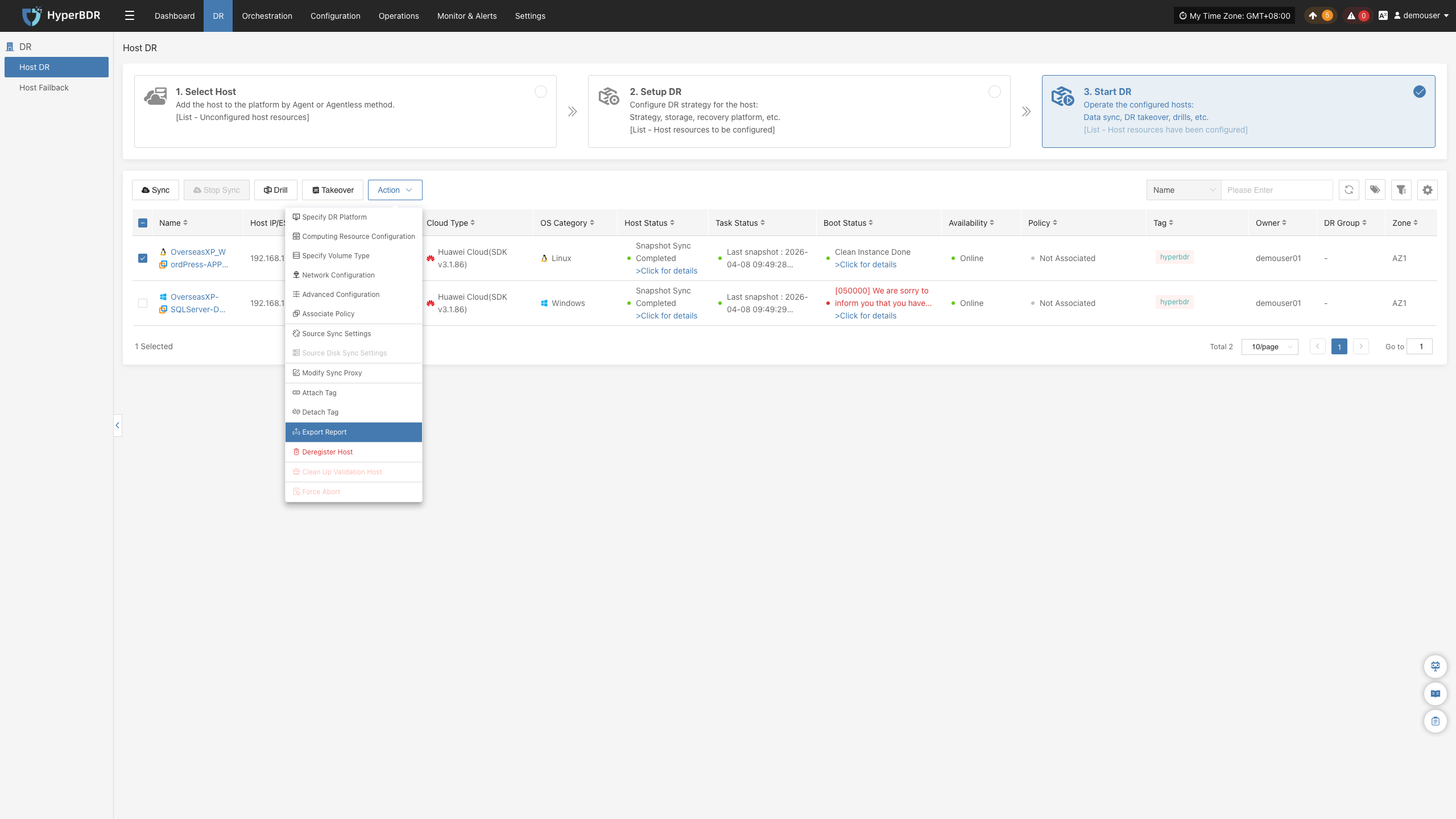Viewport: 1456px width, 819px height.
Task: Click the Go to page input
Action: (1420, 346)
